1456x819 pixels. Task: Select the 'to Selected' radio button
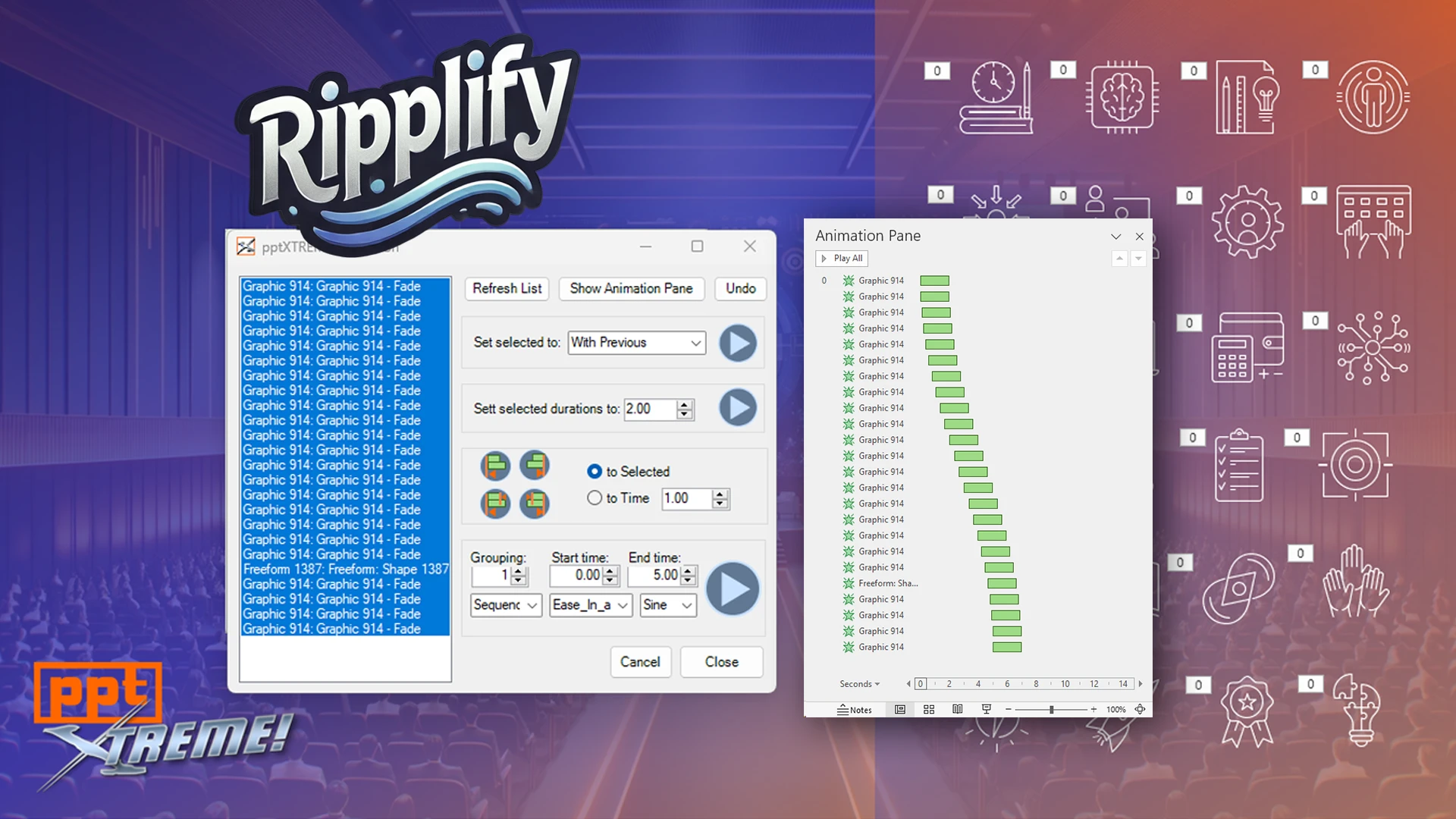click(595, 472)
